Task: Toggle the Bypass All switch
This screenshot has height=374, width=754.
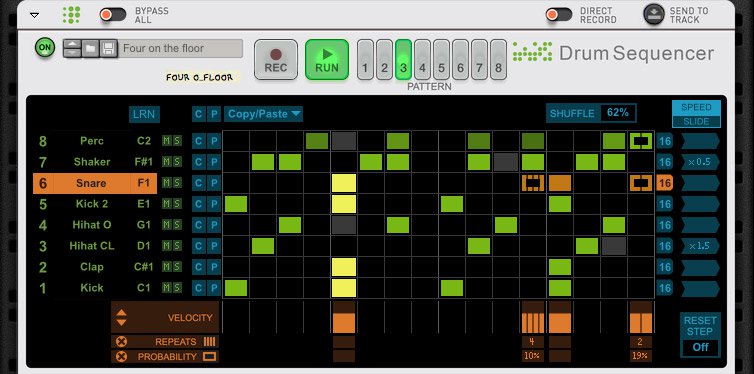Action: tap(113, 15)
